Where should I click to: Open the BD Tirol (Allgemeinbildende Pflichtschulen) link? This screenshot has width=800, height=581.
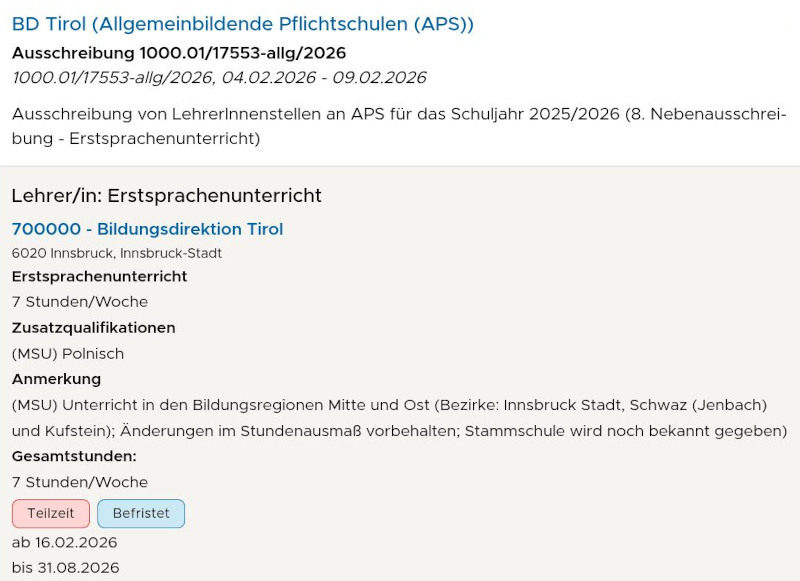tap(243, 25)
